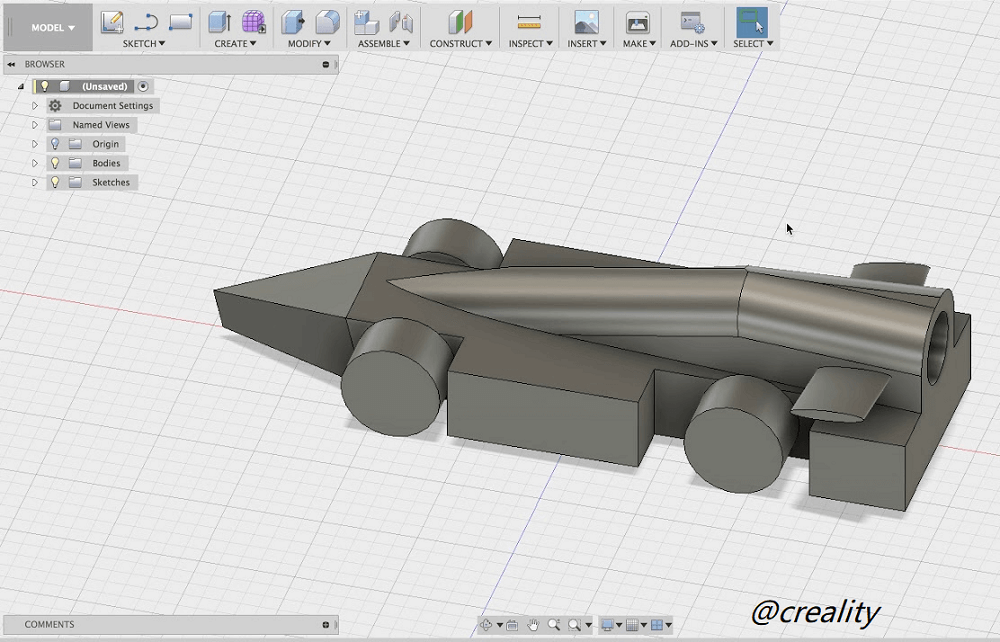Select the Extrude tool icon in Create
1000x642 pixels.
tap(219, 21)
